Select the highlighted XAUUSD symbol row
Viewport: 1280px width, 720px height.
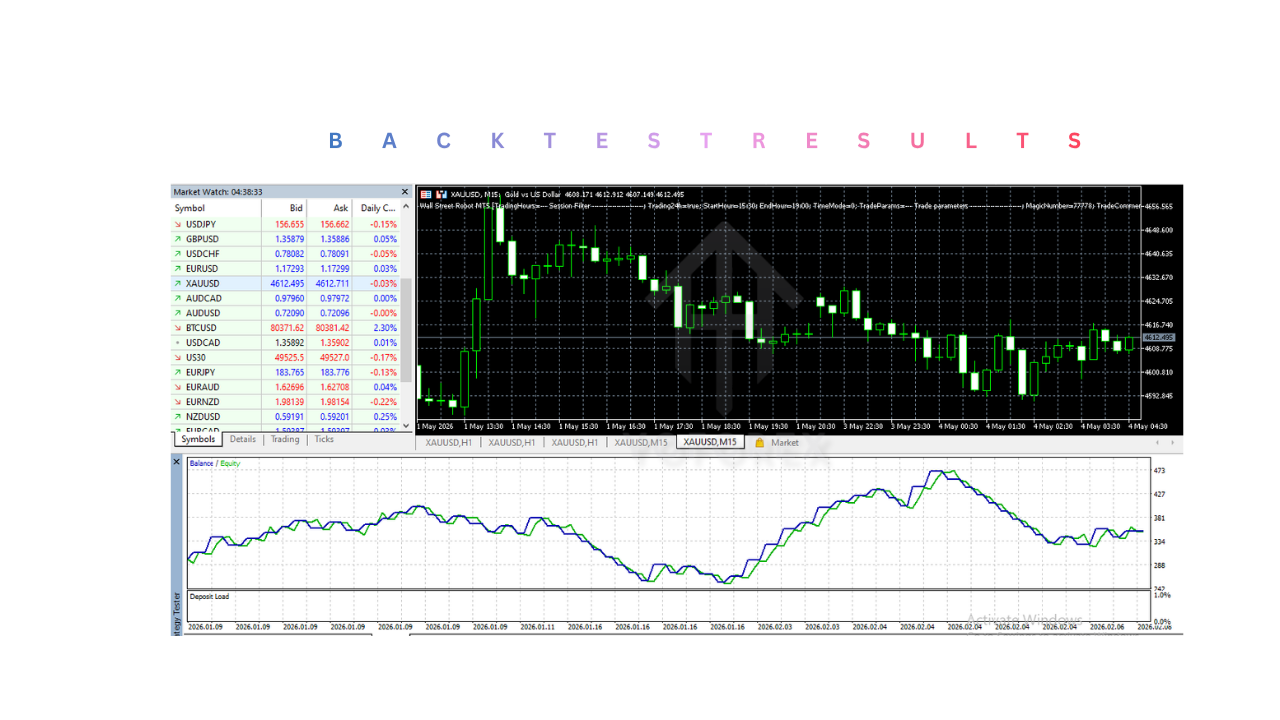pyautogui.click(x=286, y=284)
